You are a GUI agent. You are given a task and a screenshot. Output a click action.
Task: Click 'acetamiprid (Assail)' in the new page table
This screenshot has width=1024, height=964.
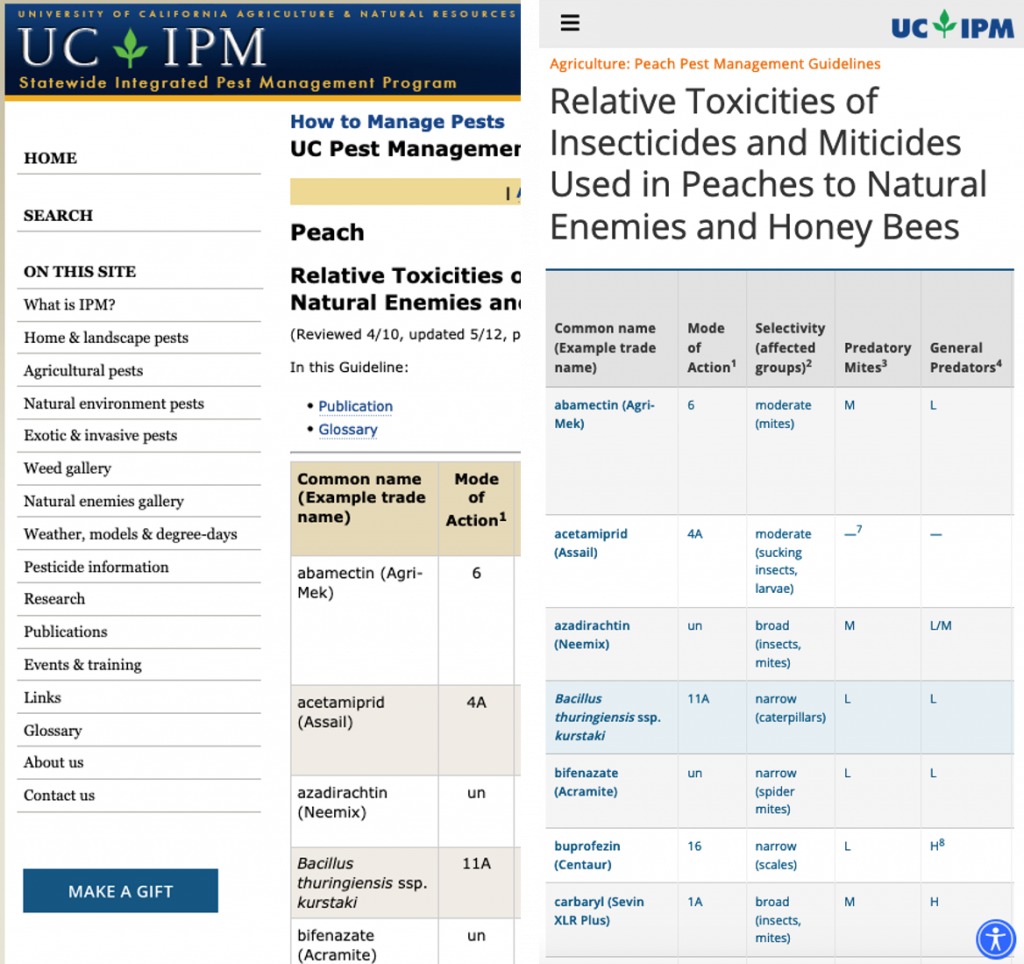[x=590, y=543]
